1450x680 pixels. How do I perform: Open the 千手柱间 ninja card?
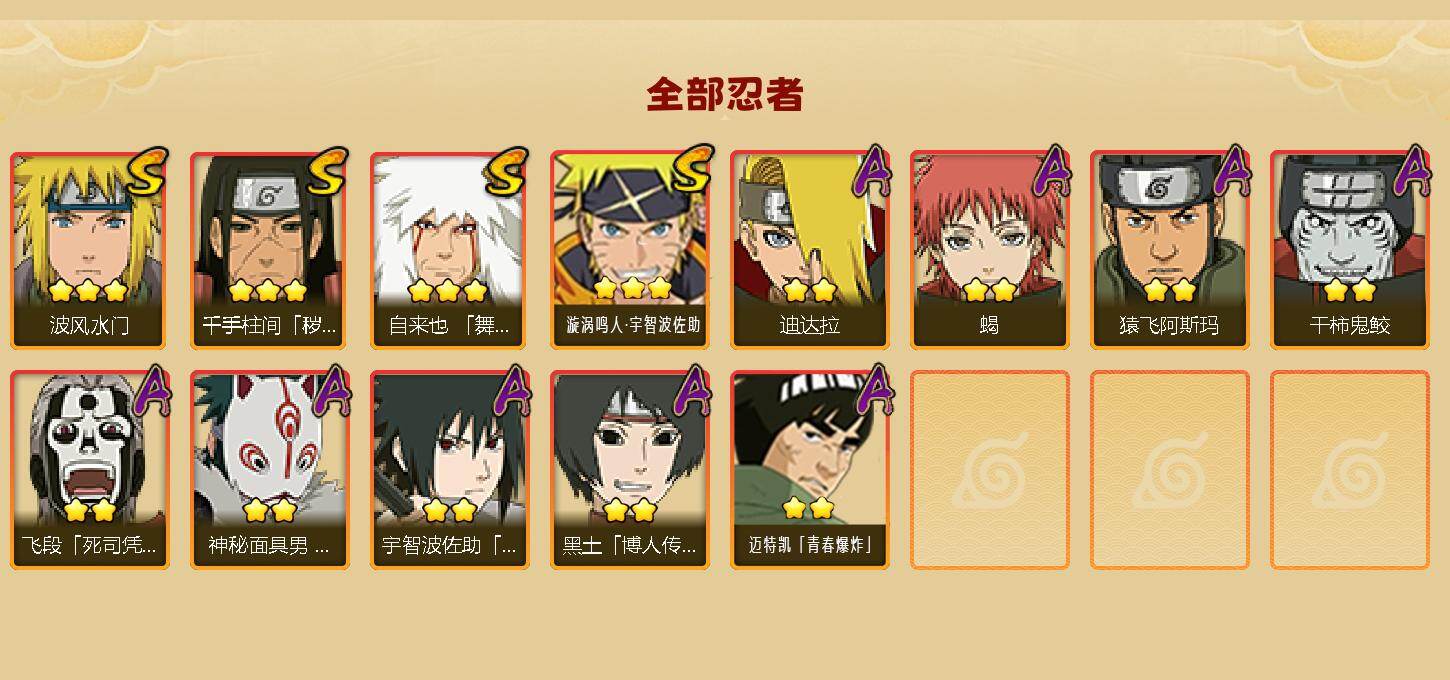(x=269, y=250)
